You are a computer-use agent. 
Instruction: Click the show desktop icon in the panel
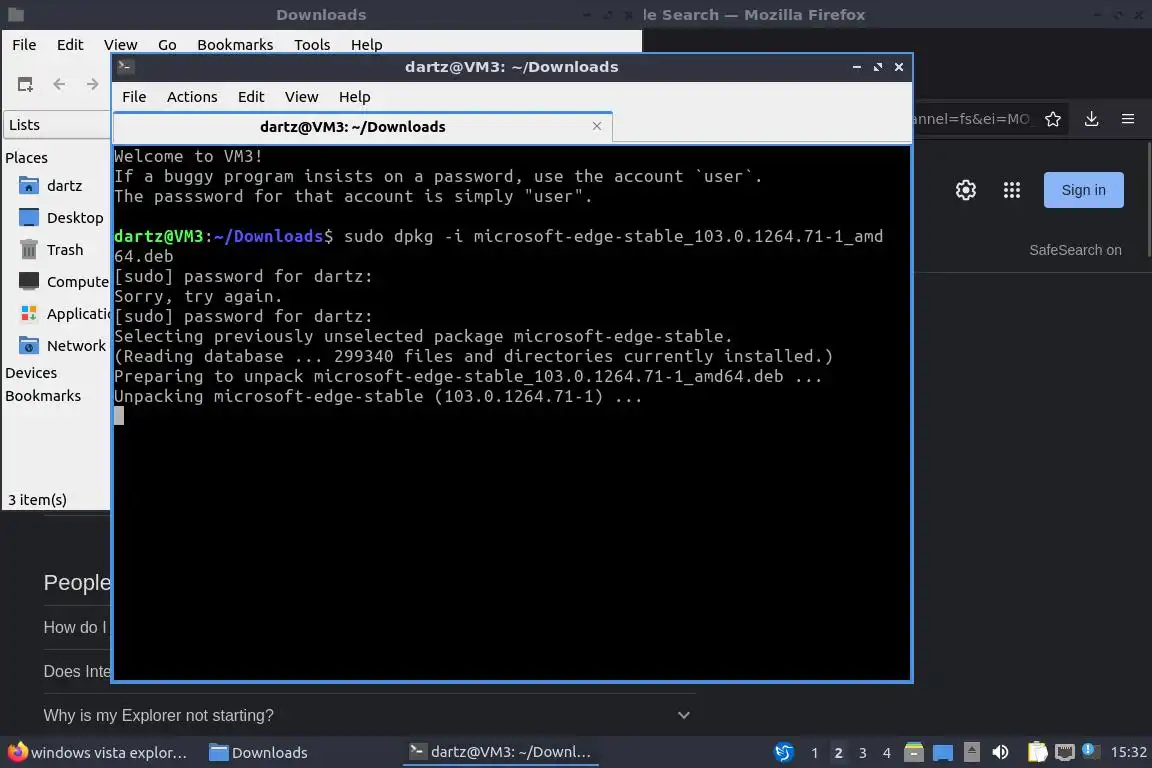[943, 753]
